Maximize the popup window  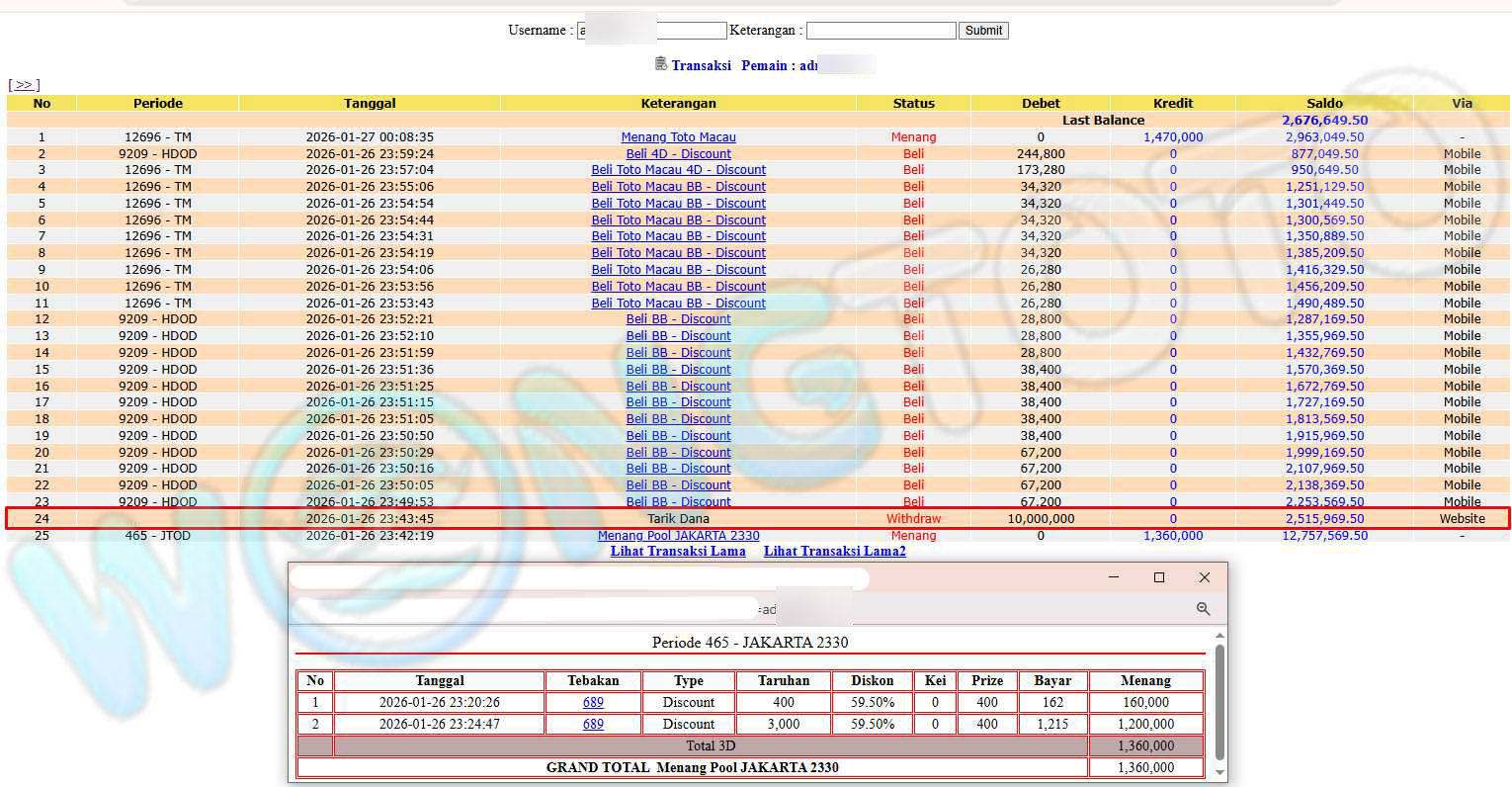pos(1159,577)
